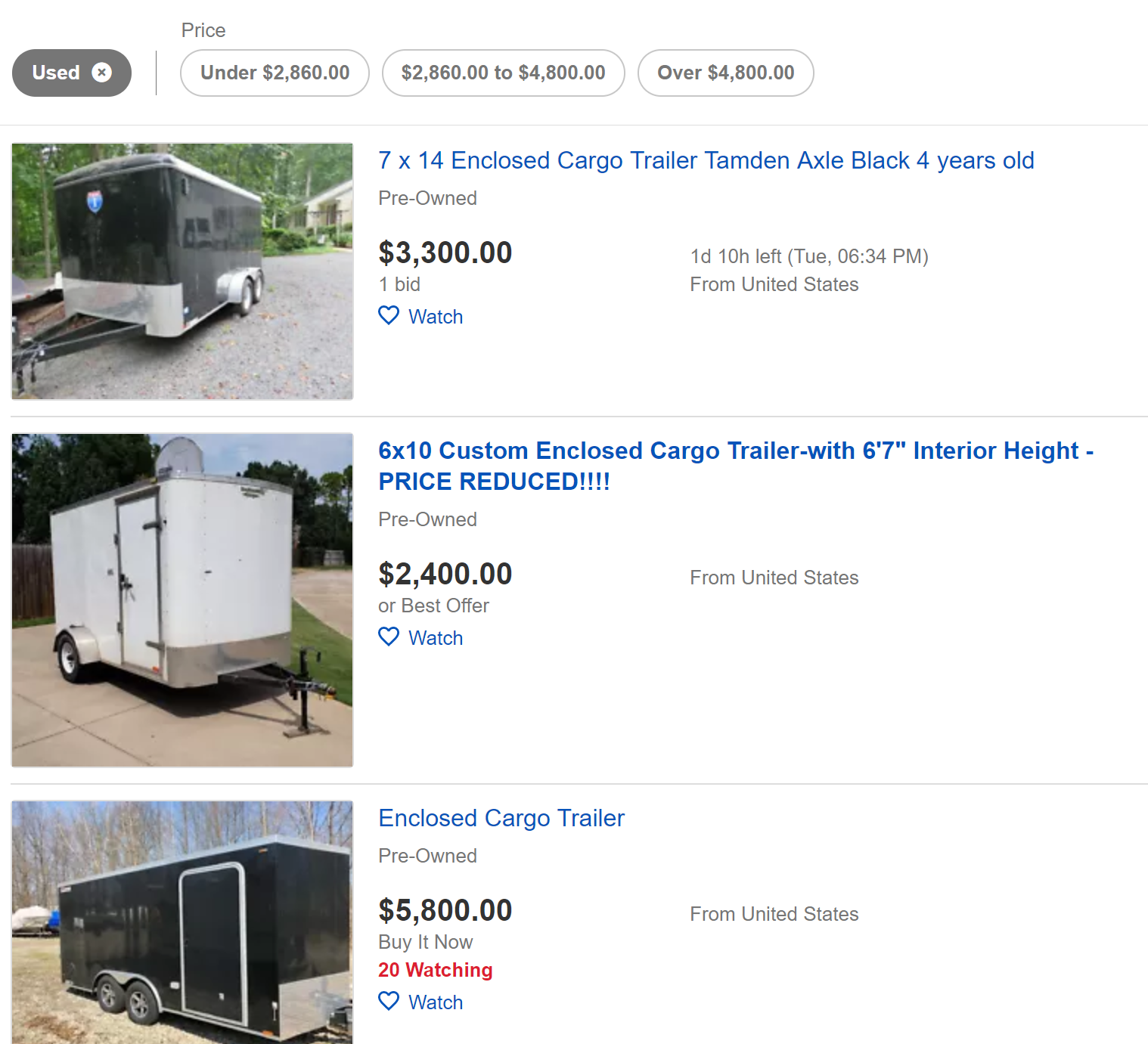Viewport: 1148px width, 1044px height.
Task: Click the heart next to the first listing
Action: click(388, 315)
